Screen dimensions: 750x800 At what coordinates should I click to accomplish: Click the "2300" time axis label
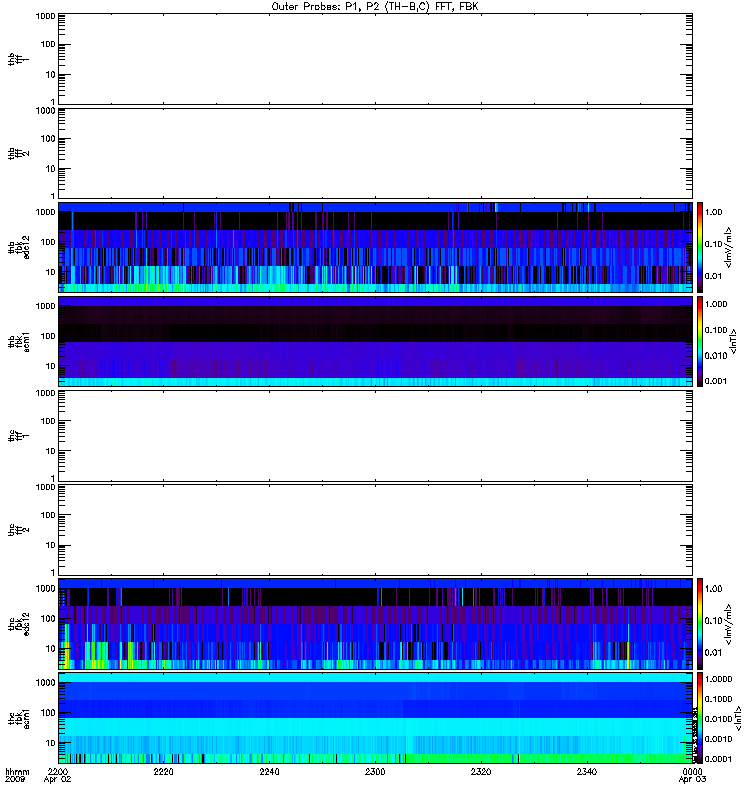pos(375,771)
